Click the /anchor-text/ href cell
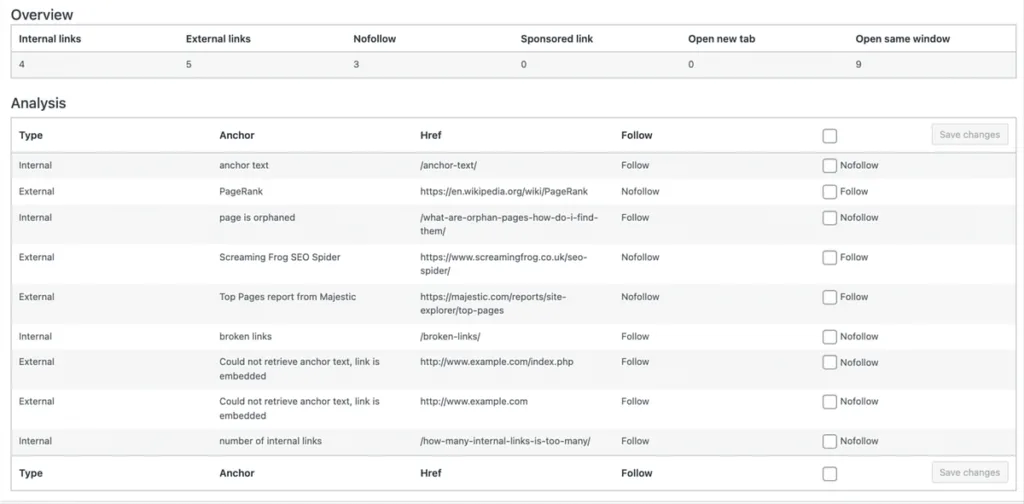1024x504 pixels. pos(449,165)
